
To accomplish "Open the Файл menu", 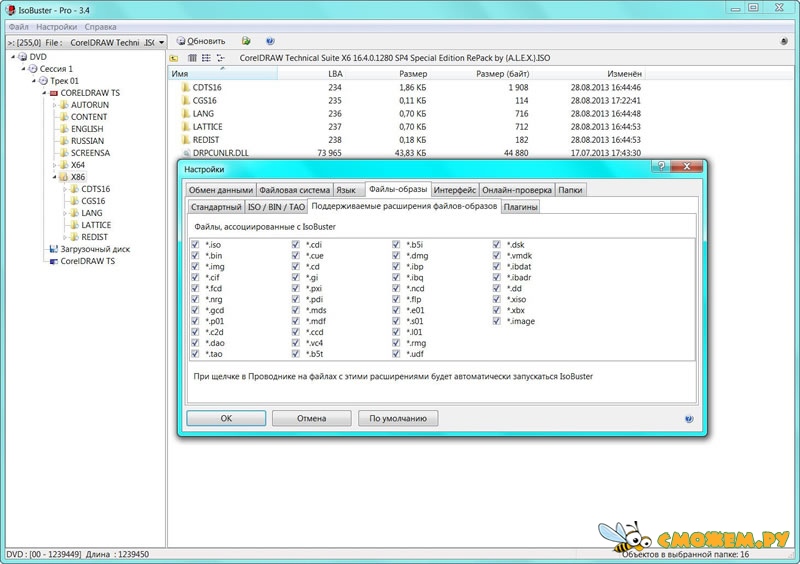I will (18, 27).
